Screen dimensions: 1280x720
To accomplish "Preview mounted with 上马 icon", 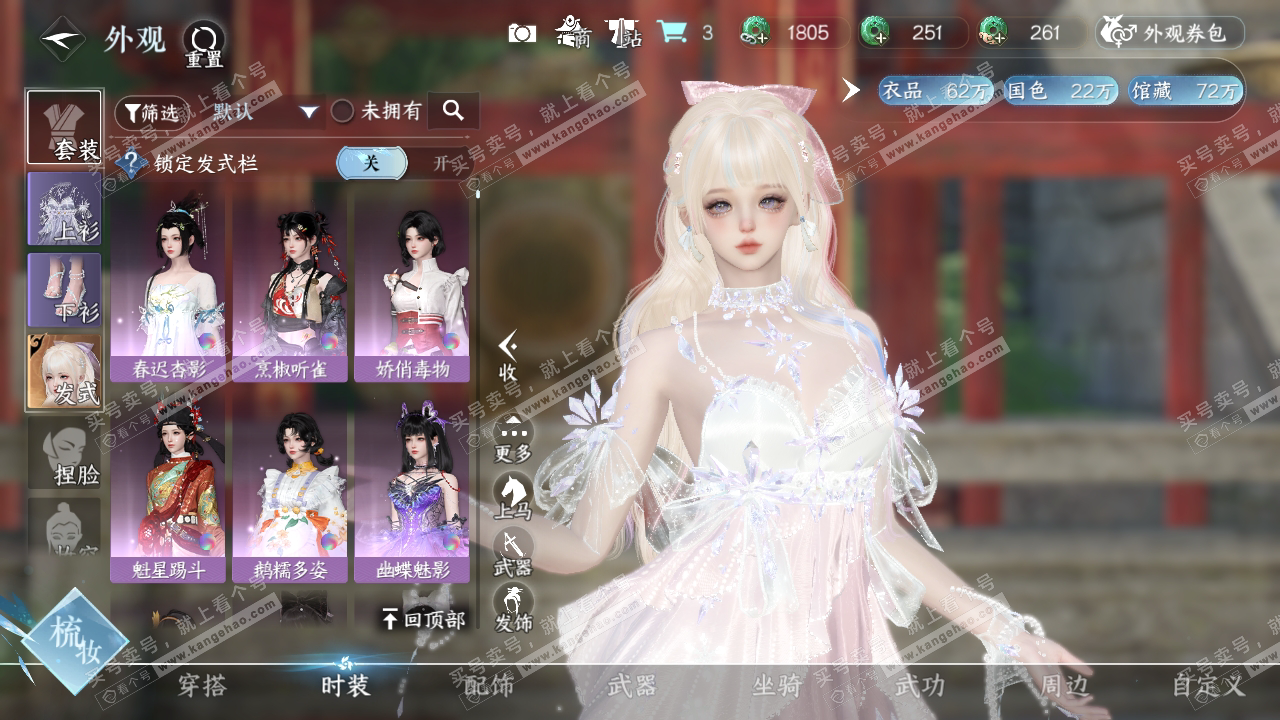I will coord(513,496).
